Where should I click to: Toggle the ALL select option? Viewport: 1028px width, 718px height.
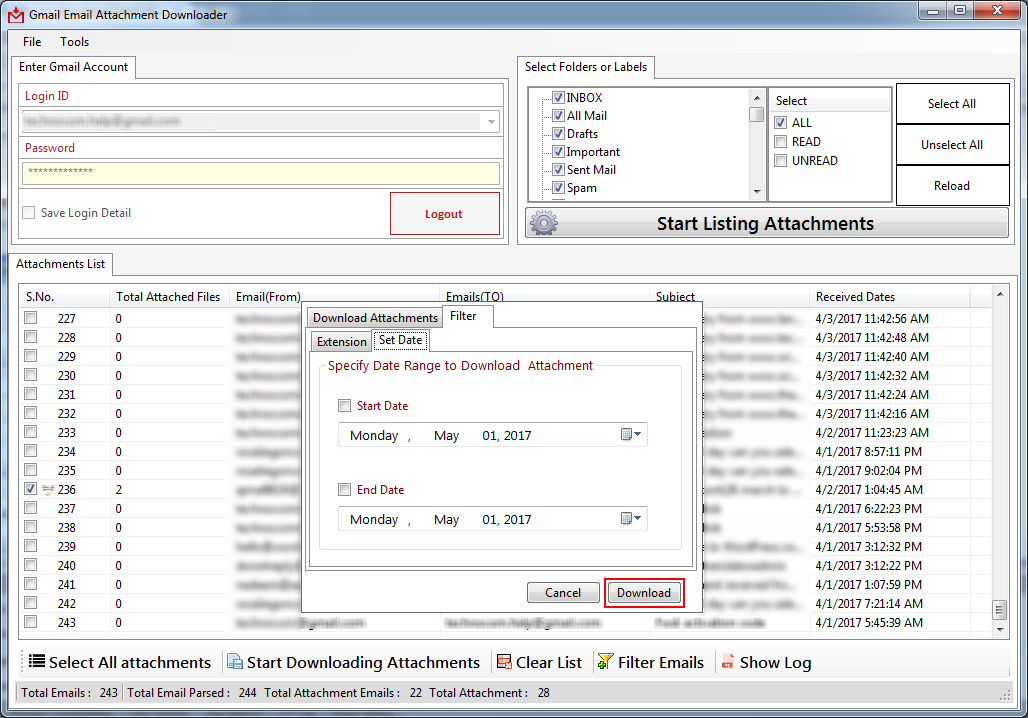(x=781, y=123)
